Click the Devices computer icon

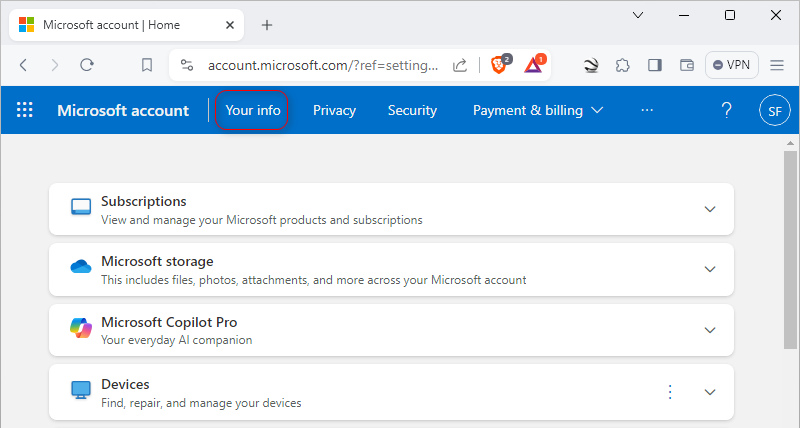(81, 390)
